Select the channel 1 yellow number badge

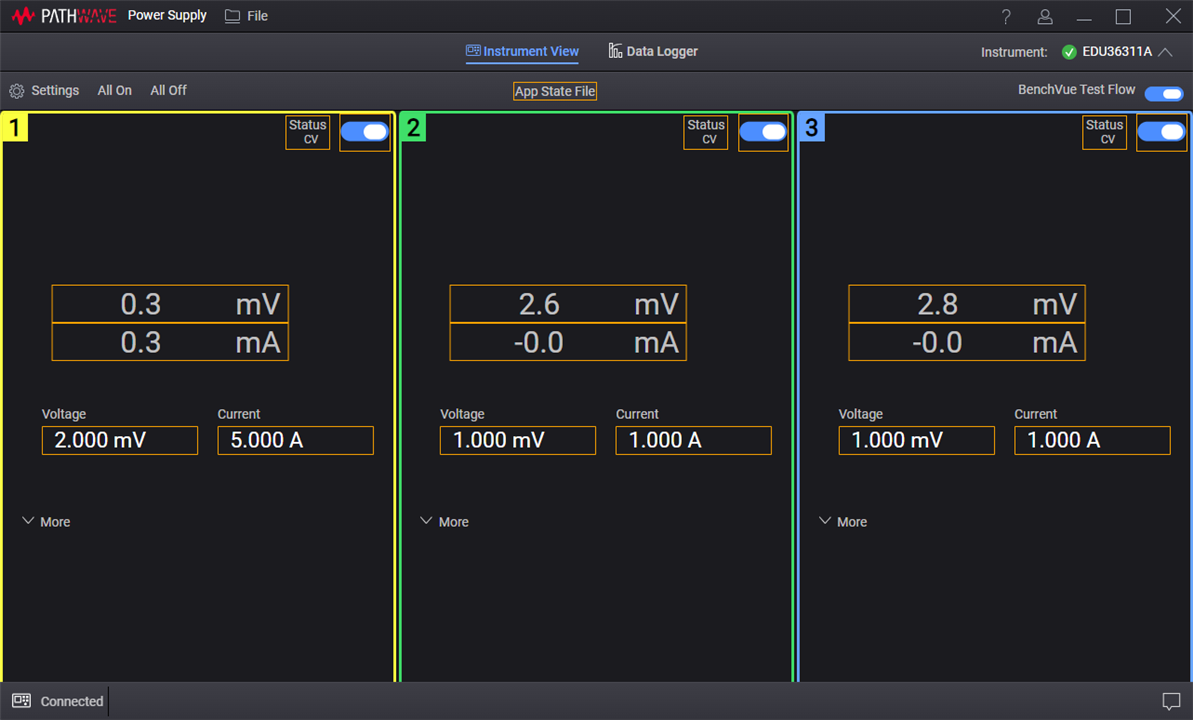click(x=14, y=127)
